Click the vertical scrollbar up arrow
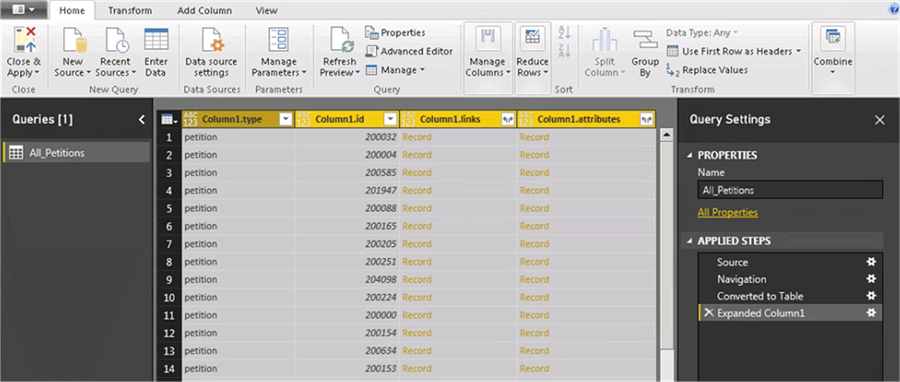The width and height of the screenshot is (900, 382). [x=666, y=135]
